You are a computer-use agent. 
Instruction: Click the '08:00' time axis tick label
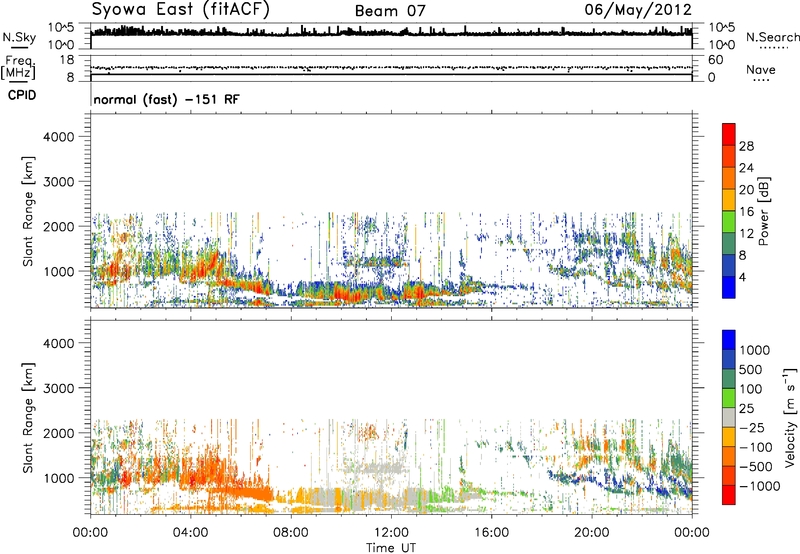[291, 533]
